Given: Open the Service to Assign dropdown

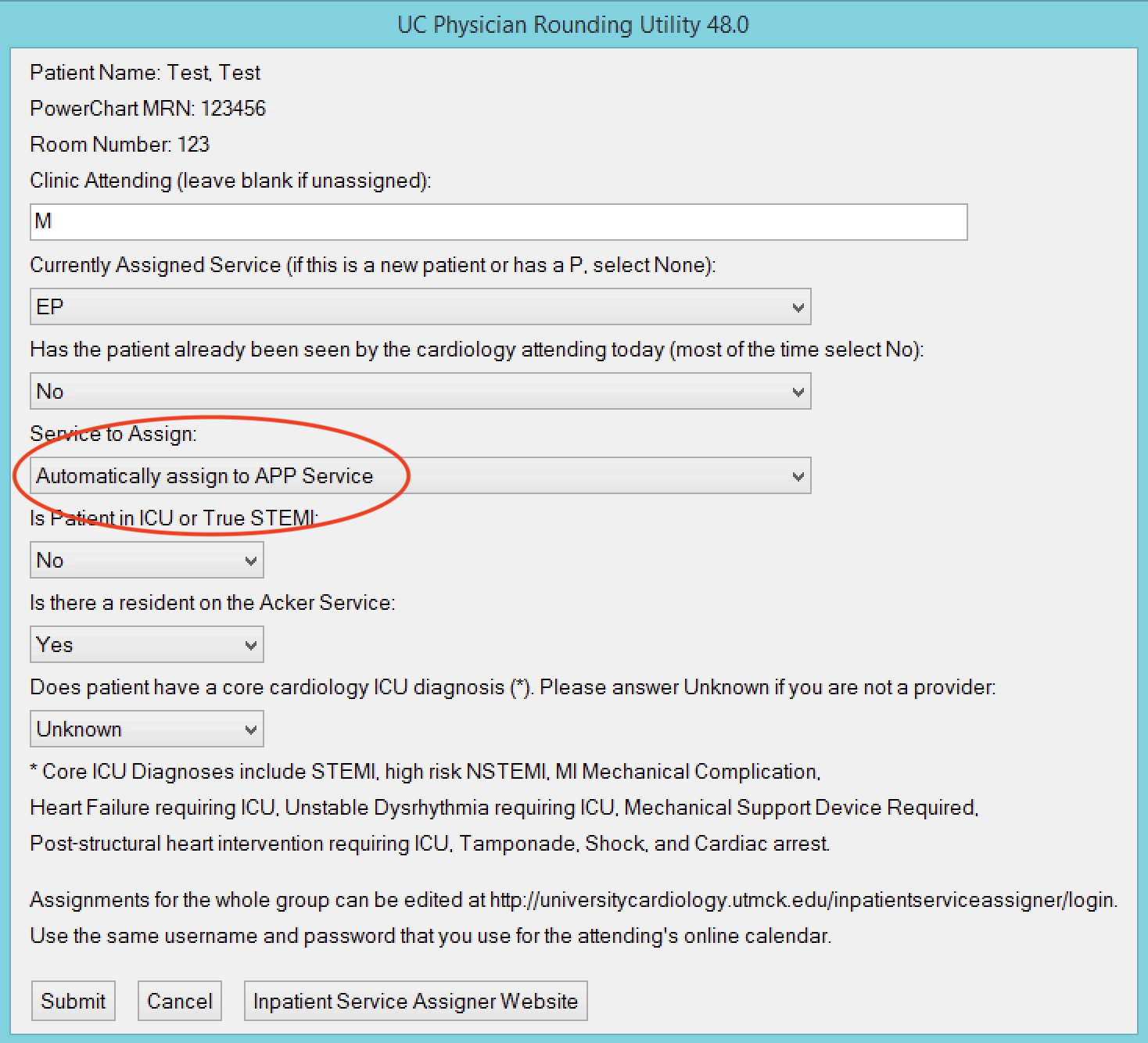Looking at the screenshot, I should [420, 475].
